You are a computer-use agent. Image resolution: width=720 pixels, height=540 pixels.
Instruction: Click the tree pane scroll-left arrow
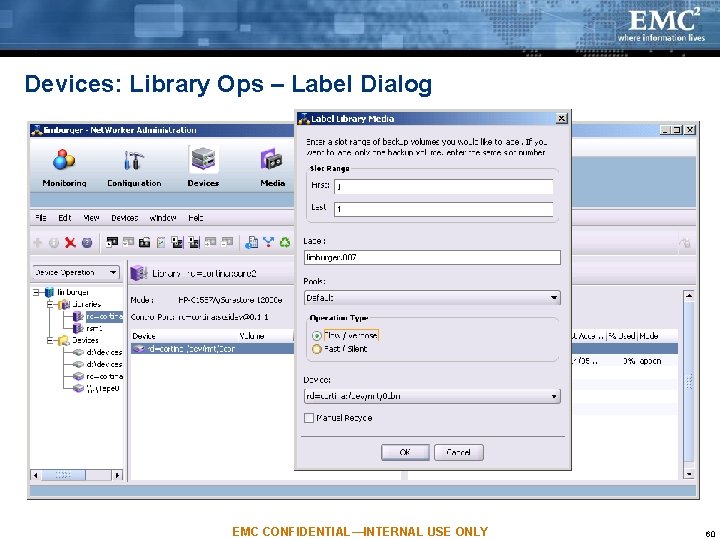tap(36, 475)
